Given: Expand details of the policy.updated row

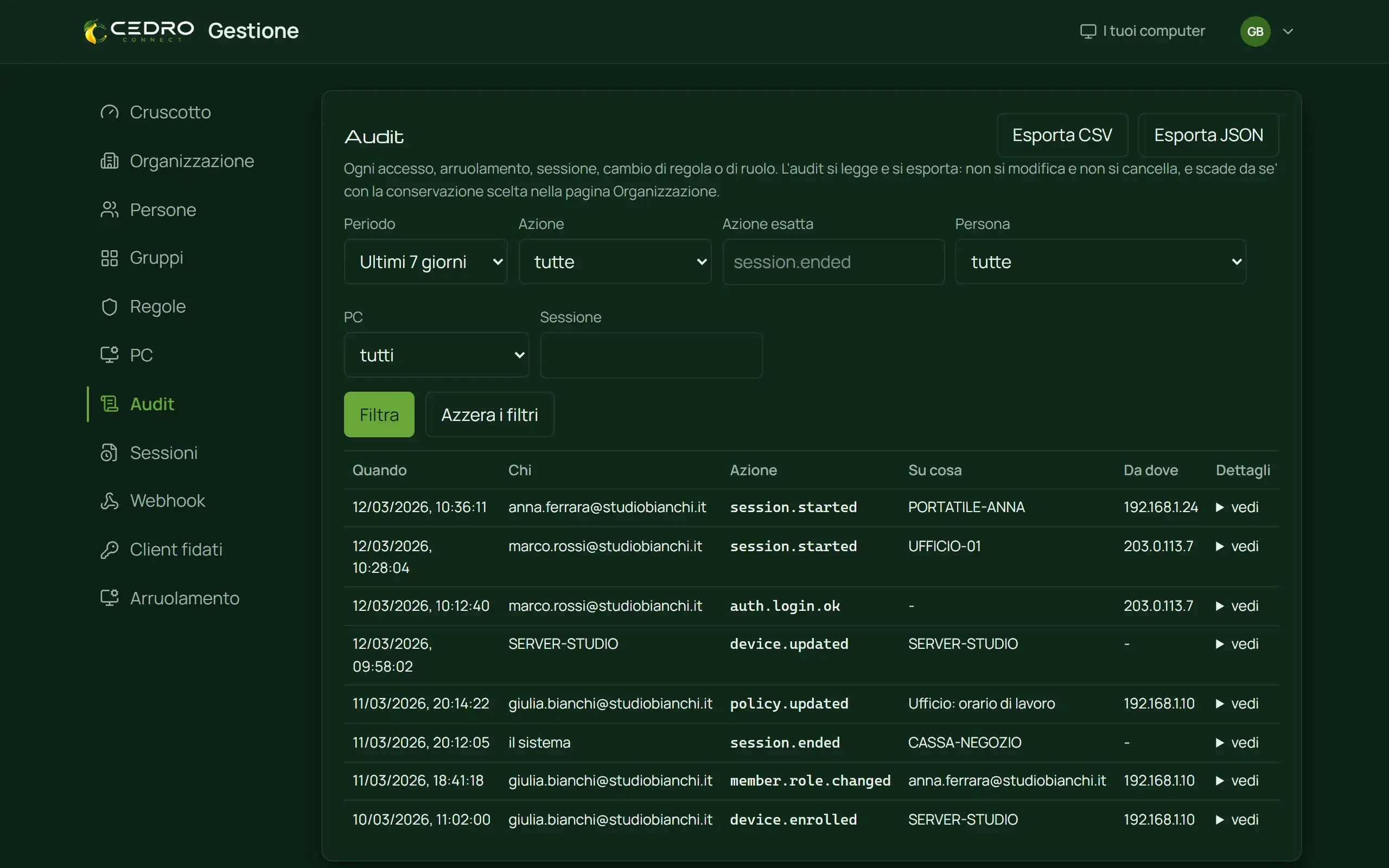Looking at the screenshot, I should tap(1237, 703).
